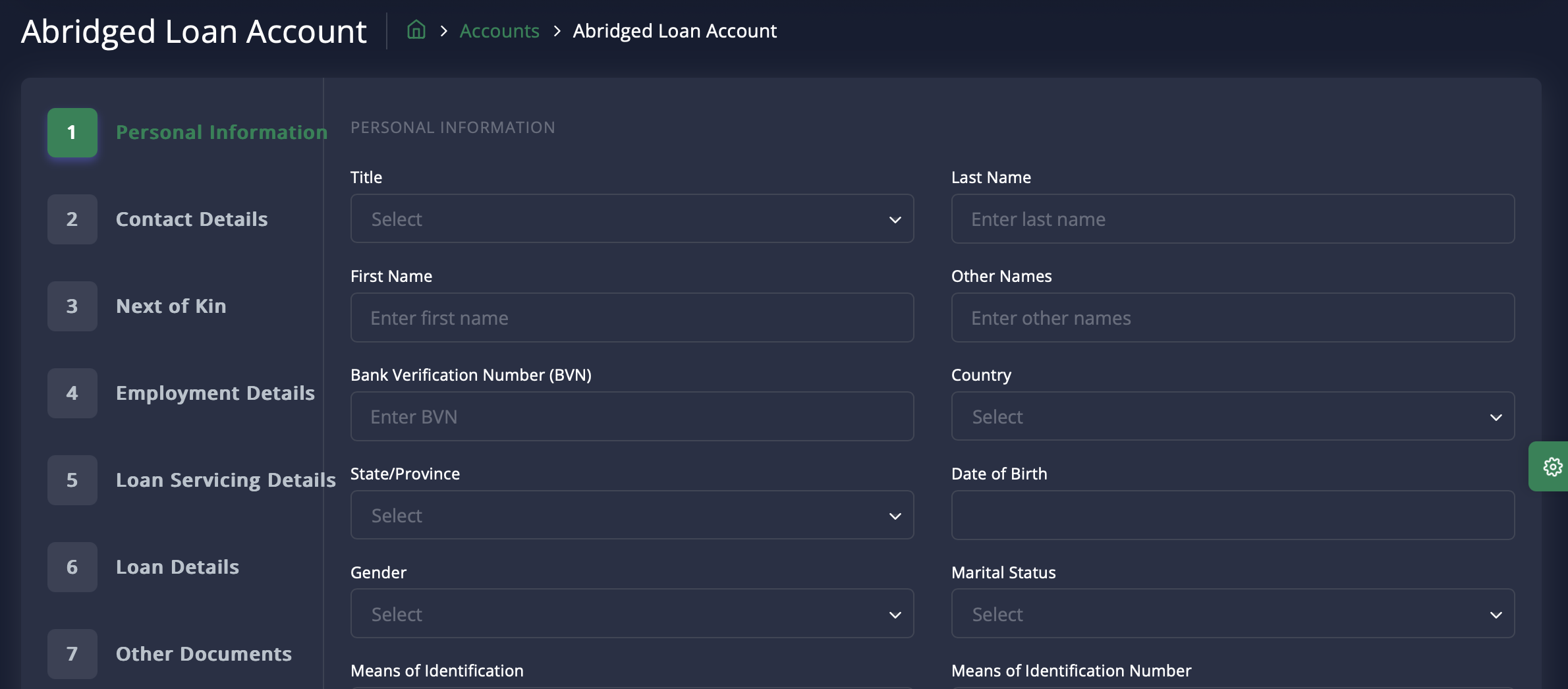The height and width of the screenshot is (689, 1568).
Task: Click the home icon in breadcrumb
Action: (416, 30)
